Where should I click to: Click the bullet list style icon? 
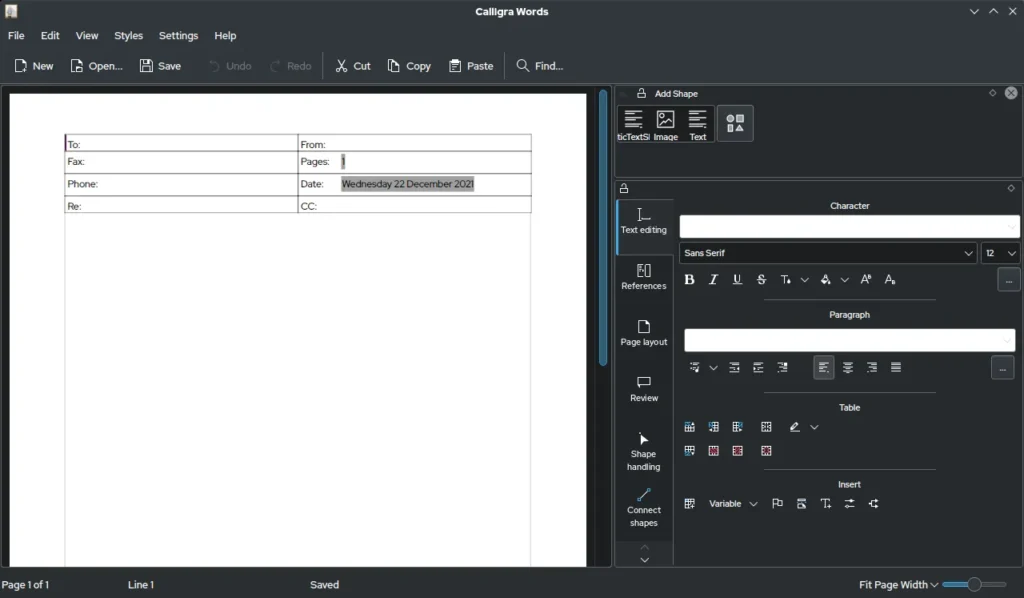(694, 368)
